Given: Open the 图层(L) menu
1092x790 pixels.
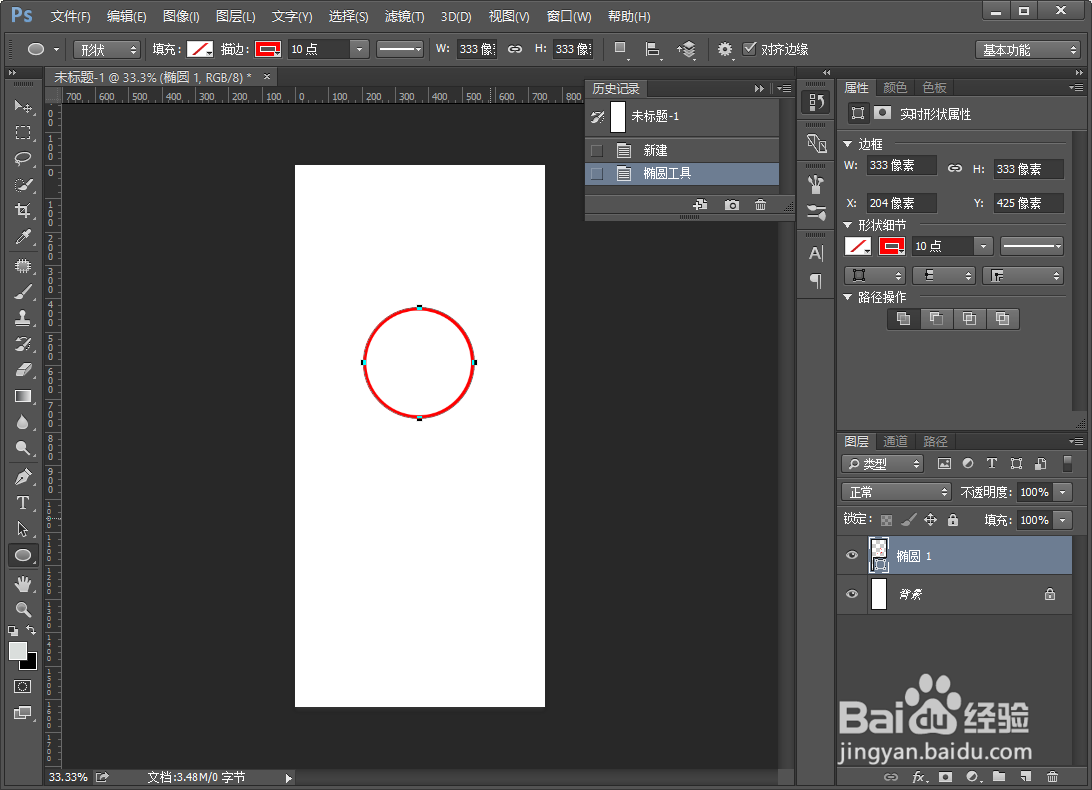Looking at the screenshot, I should tap(235, 16).
